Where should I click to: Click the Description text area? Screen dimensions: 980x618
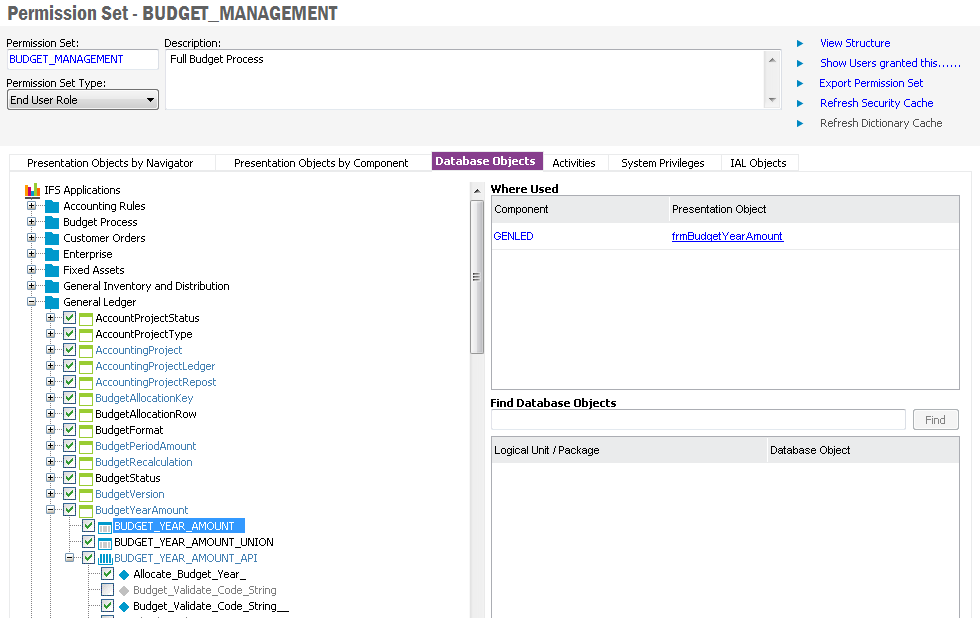coord(465,79)
